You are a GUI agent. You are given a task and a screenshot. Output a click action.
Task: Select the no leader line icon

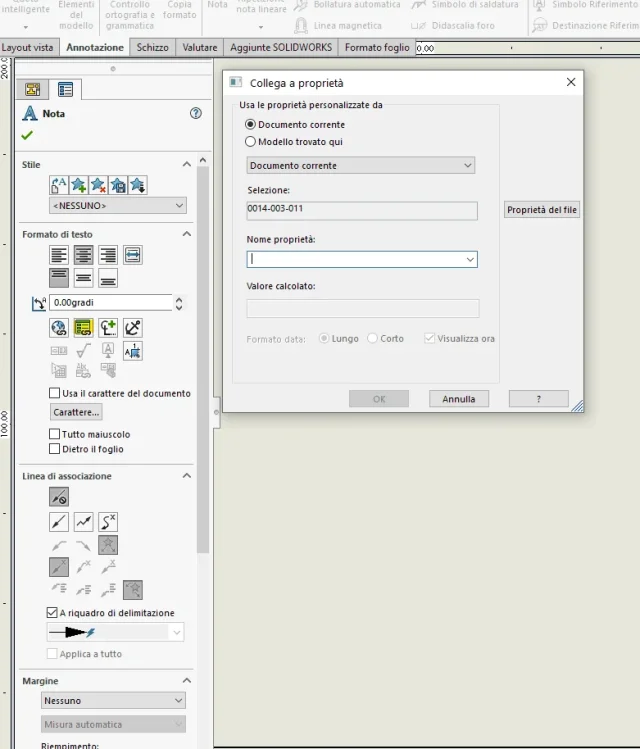[59, 497]
